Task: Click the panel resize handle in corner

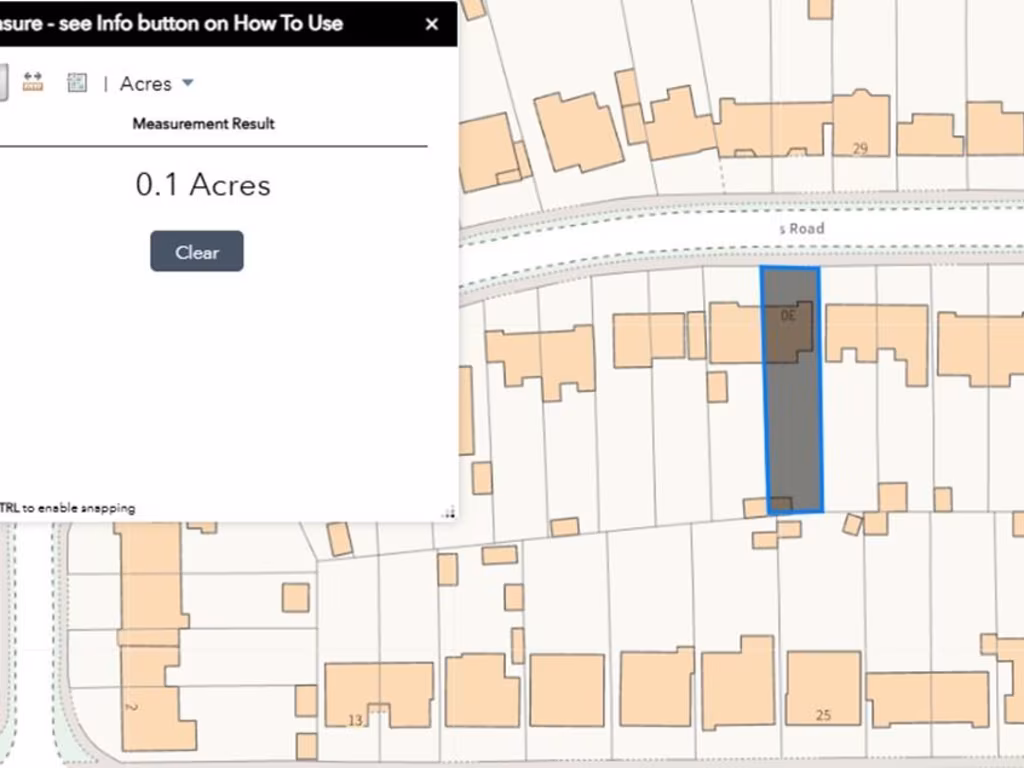Action: tap(448, 512)
